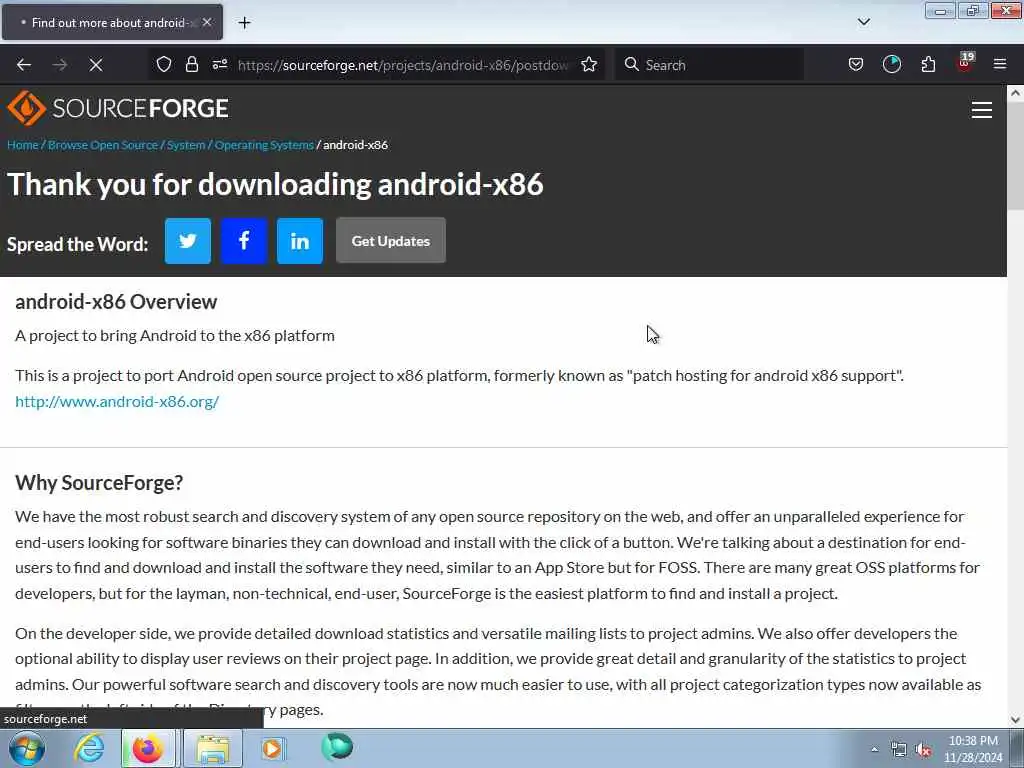Image resolution: width=1024 pixels, height=768 pixels.
Task: Stop loading the page
Action: (96, 65)
